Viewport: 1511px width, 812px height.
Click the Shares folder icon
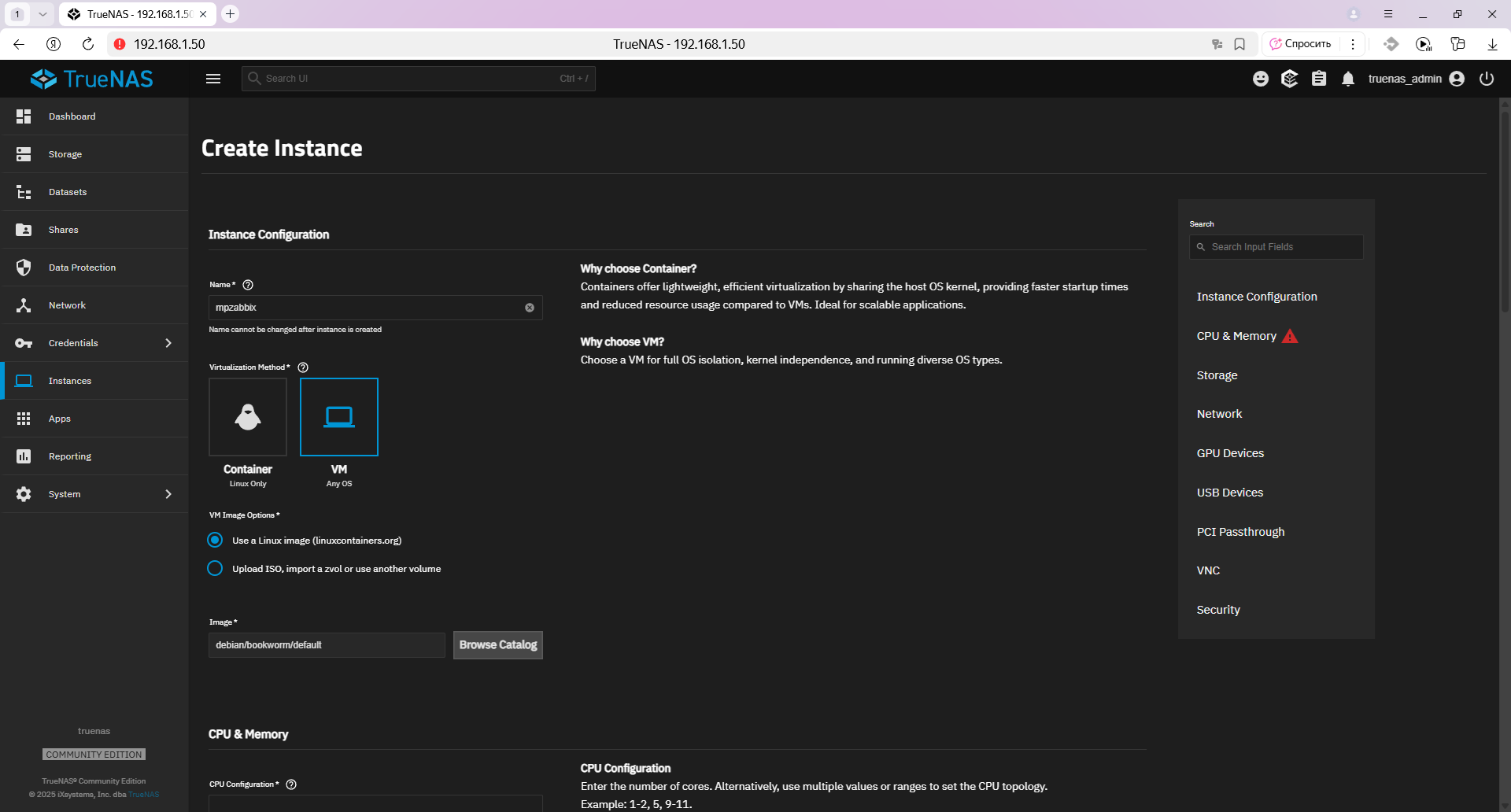click(24, 230)
